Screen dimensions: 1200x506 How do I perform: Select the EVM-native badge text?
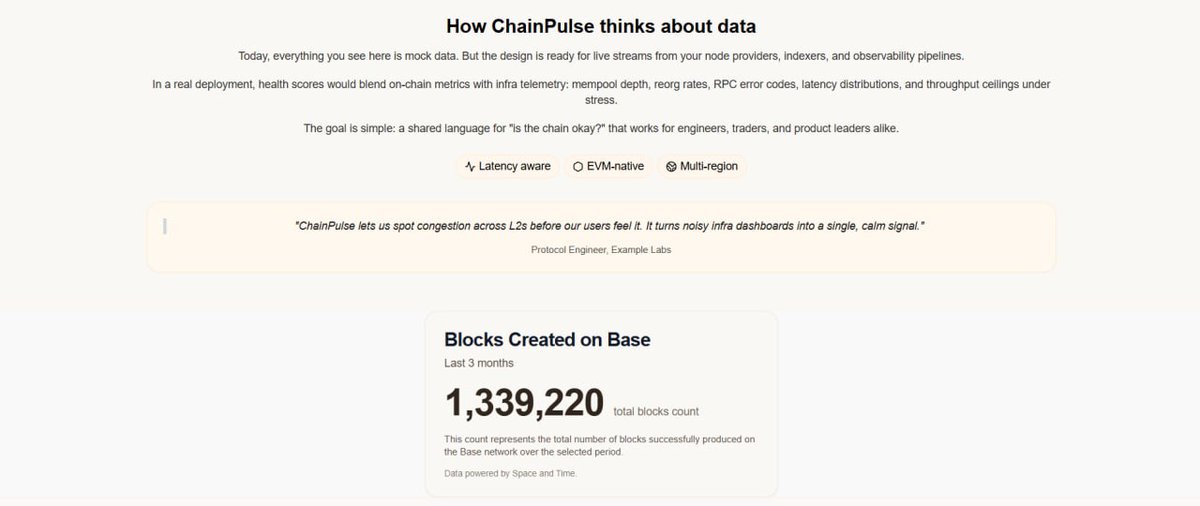(x=615, y=166)
